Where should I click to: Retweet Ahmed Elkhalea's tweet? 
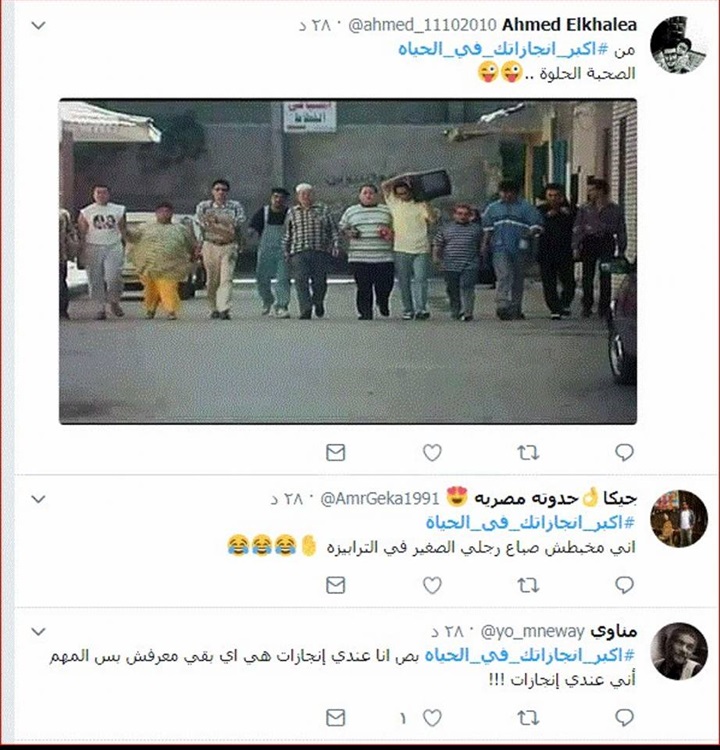tap(528, 452)
